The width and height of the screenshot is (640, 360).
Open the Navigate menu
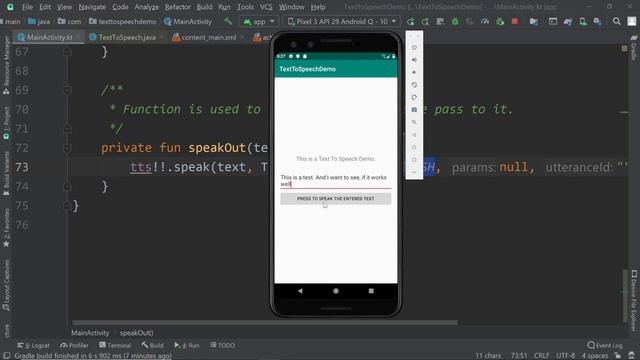92,7
